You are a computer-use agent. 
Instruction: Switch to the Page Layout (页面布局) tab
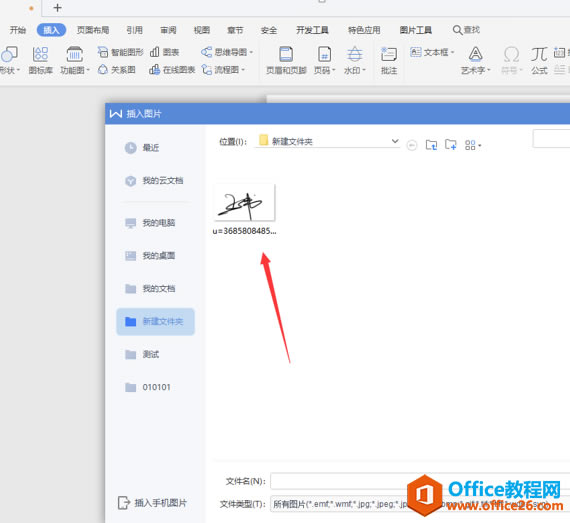point(93,30)
